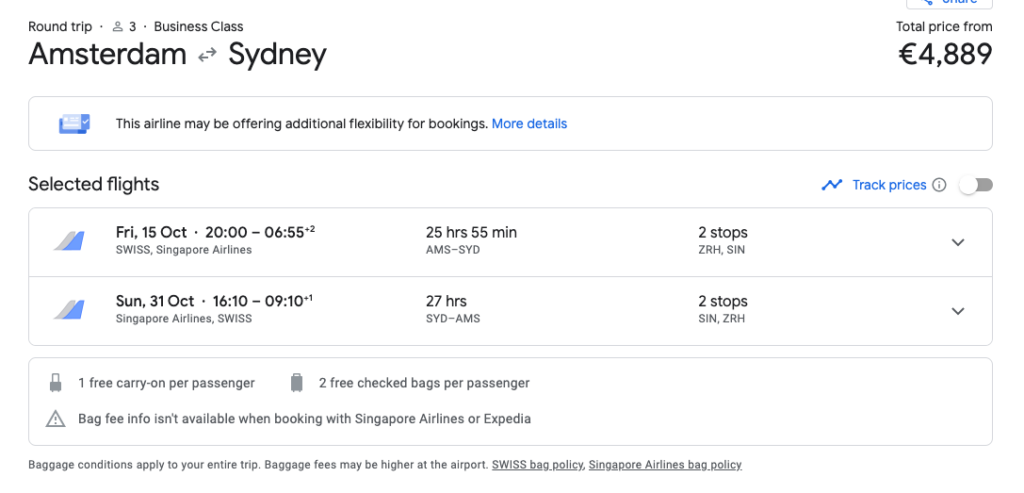Select the outbound flight row 20:00 – 06:55
Viewport: 1024px width, 493px height.
510,242
